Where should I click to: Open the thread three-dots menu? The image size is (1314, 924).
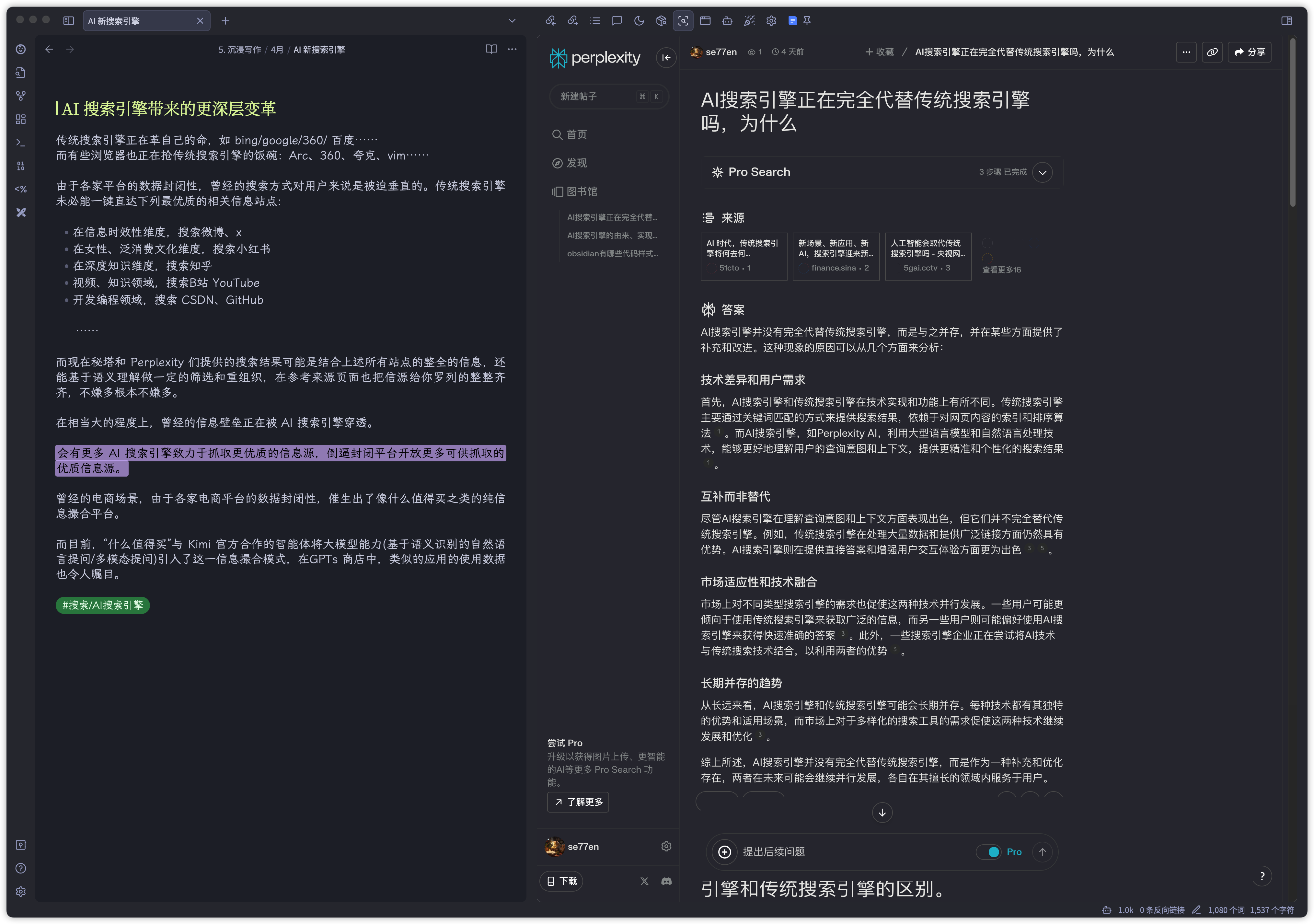(x=1186, y=52)
